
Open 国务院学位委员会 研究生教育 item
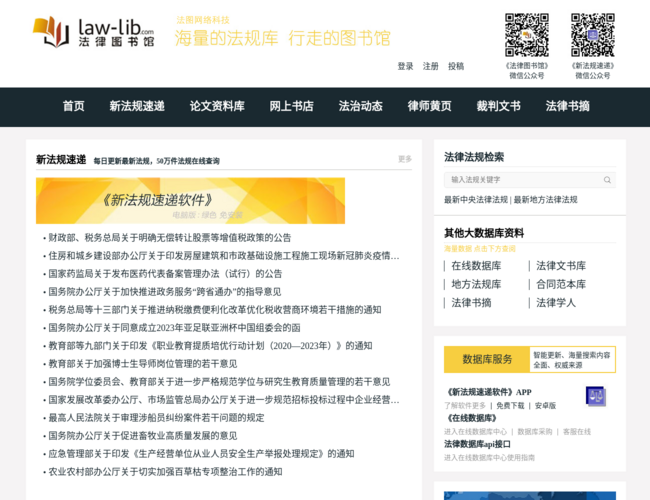219,382
